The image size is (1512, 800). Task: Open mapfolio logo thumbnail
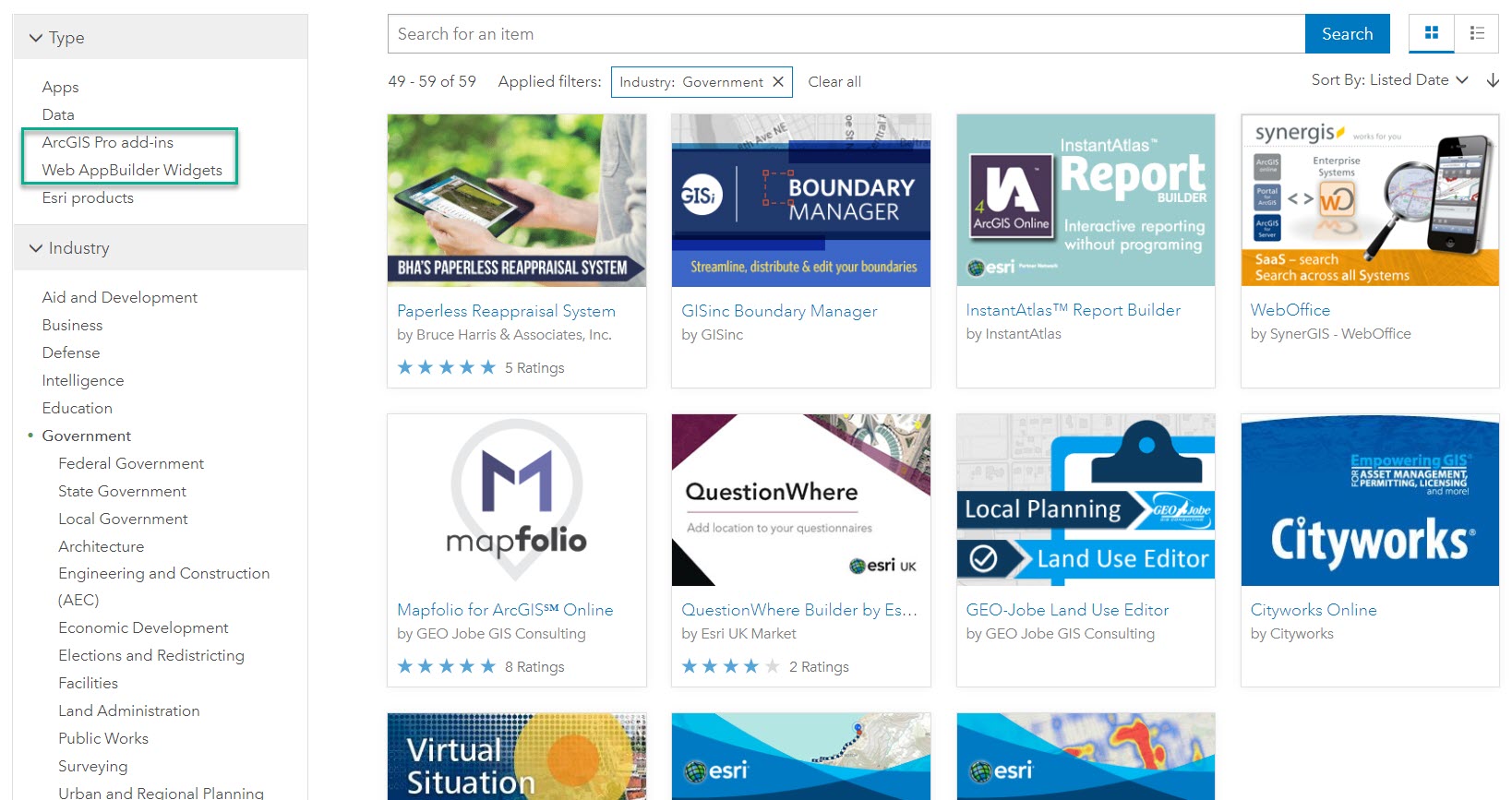(x=517, y=500)
